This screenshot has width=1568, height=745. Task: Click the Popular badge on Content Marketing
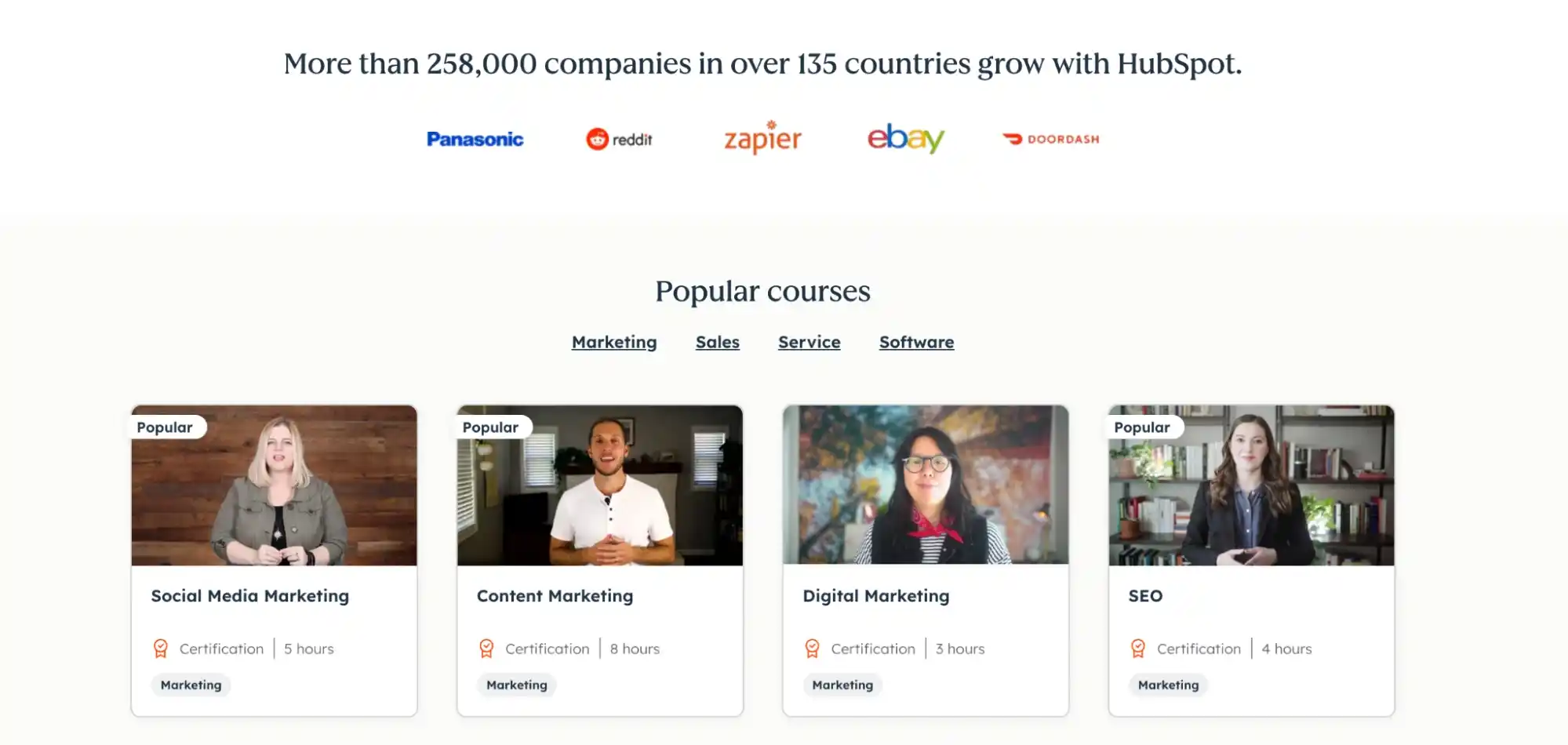(490, 427)
